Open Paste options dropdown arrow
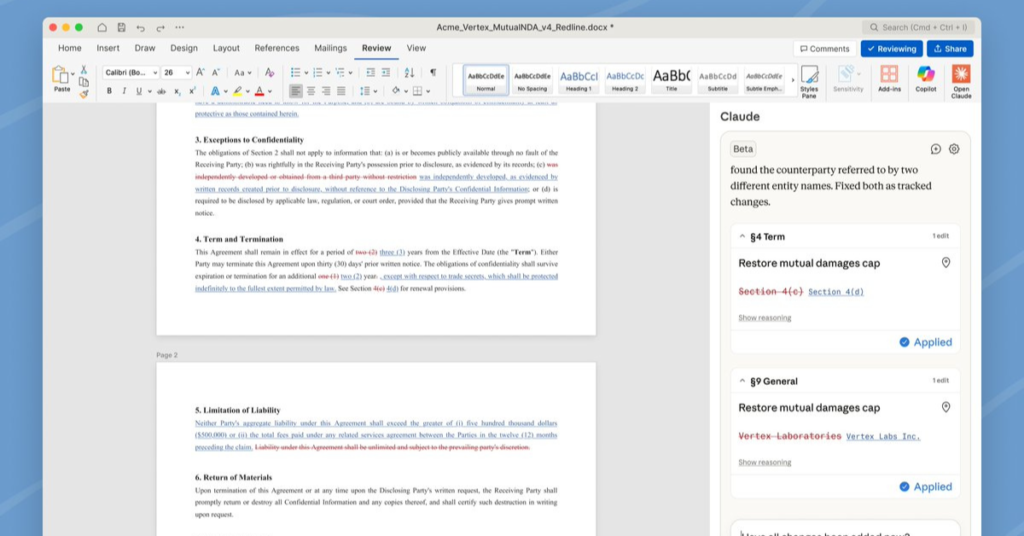Viewport: 1024px width, 536px height. (x=72, y=73)
